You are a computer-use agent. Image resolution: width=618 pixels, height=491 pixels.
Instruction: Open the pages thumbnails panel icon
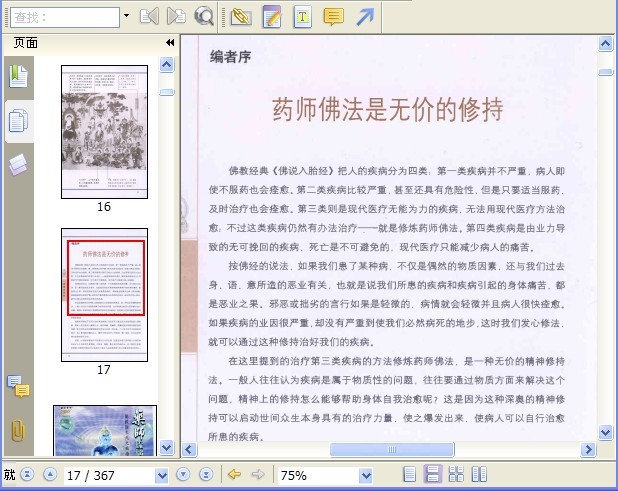click(x=19, y=121)
